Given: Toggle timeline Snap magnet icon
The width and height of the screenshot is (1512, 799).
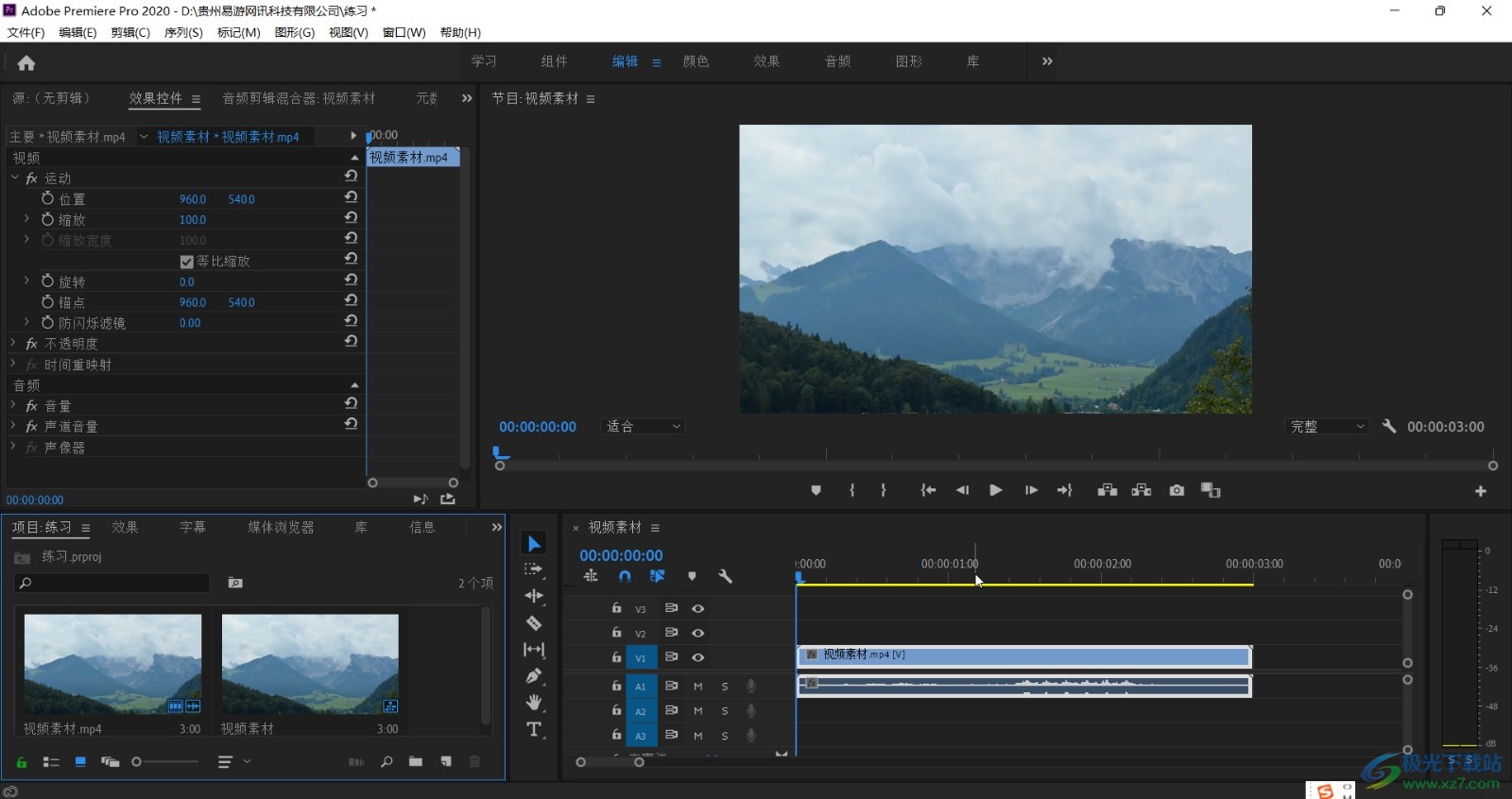Looking at the screenshot, I should 625,576.
